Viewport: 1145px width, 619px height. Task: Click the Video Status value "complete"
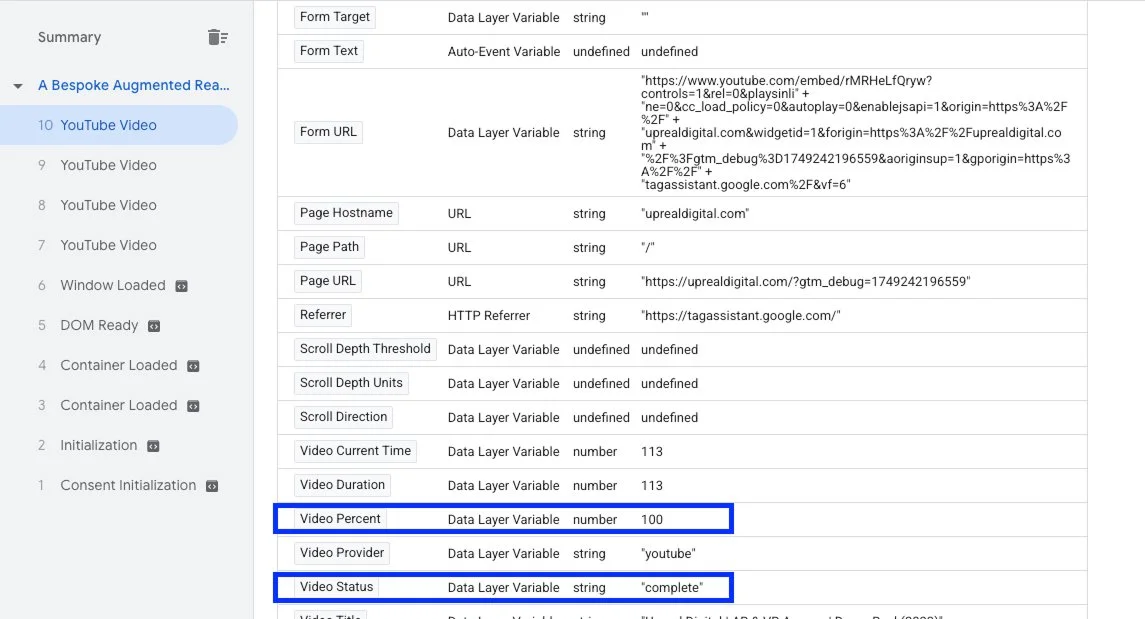pyautogui.click(x=672, y=588)
